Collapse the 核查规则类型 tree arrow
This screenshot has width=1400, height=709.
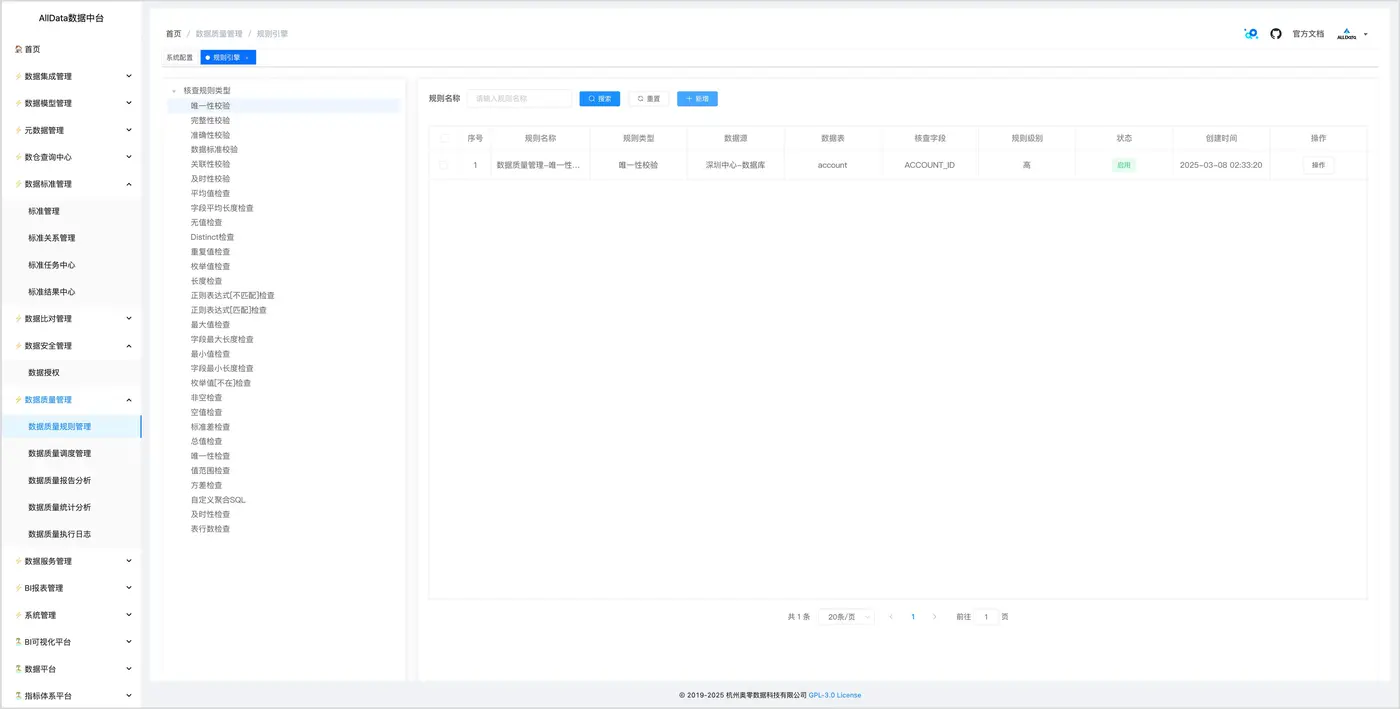pyautogui.click(x=174, y=91)
